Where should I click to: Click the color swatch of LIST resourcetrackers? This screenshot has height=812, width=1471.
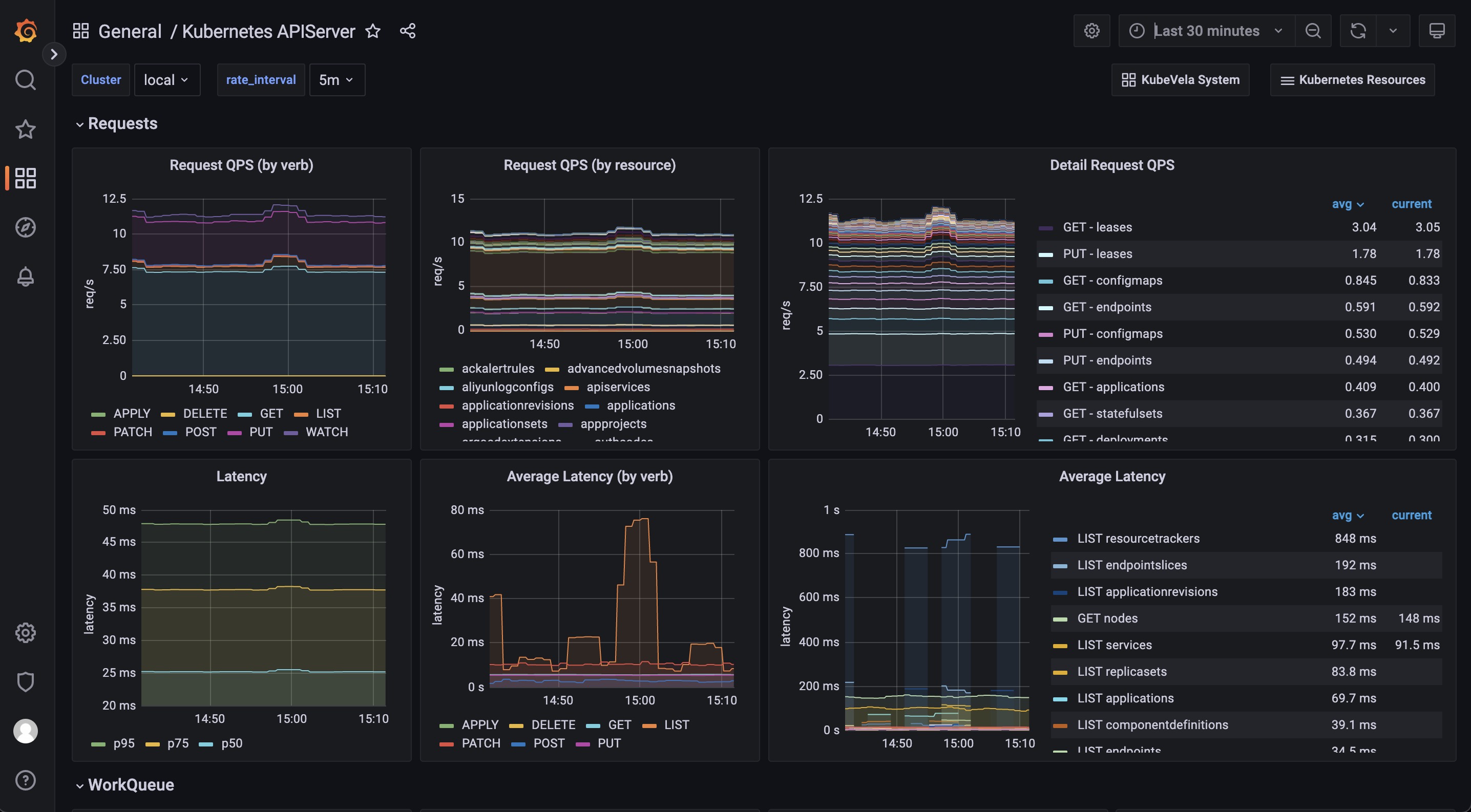coord(1060,539)
